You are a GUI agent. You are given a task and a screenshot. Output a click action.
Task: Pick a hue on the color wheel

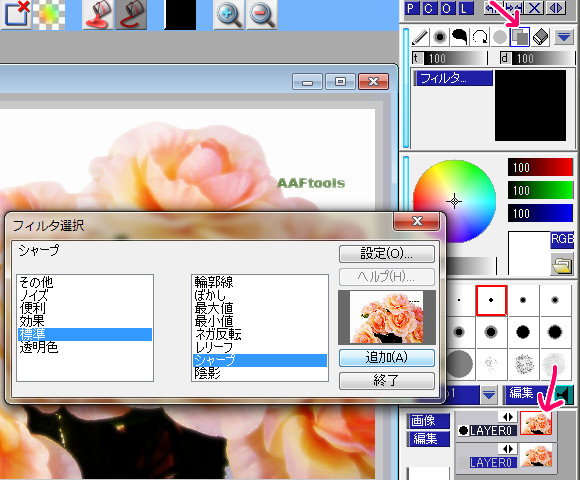pos(454,201)
